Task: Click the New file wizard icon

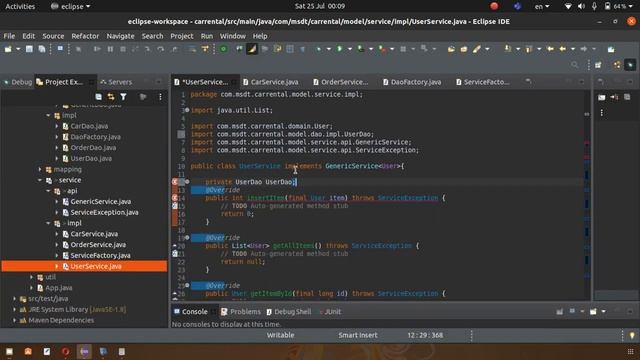Action: [8, 49]
